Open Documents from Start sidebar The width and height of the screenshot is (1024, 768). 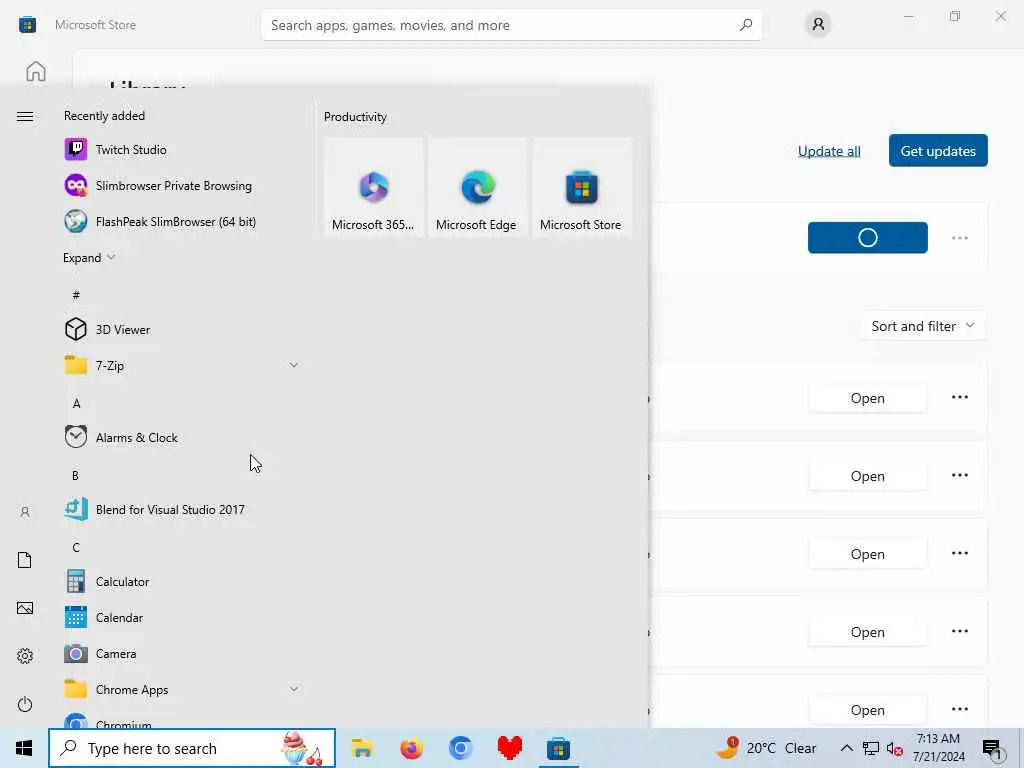click(25, 560)
